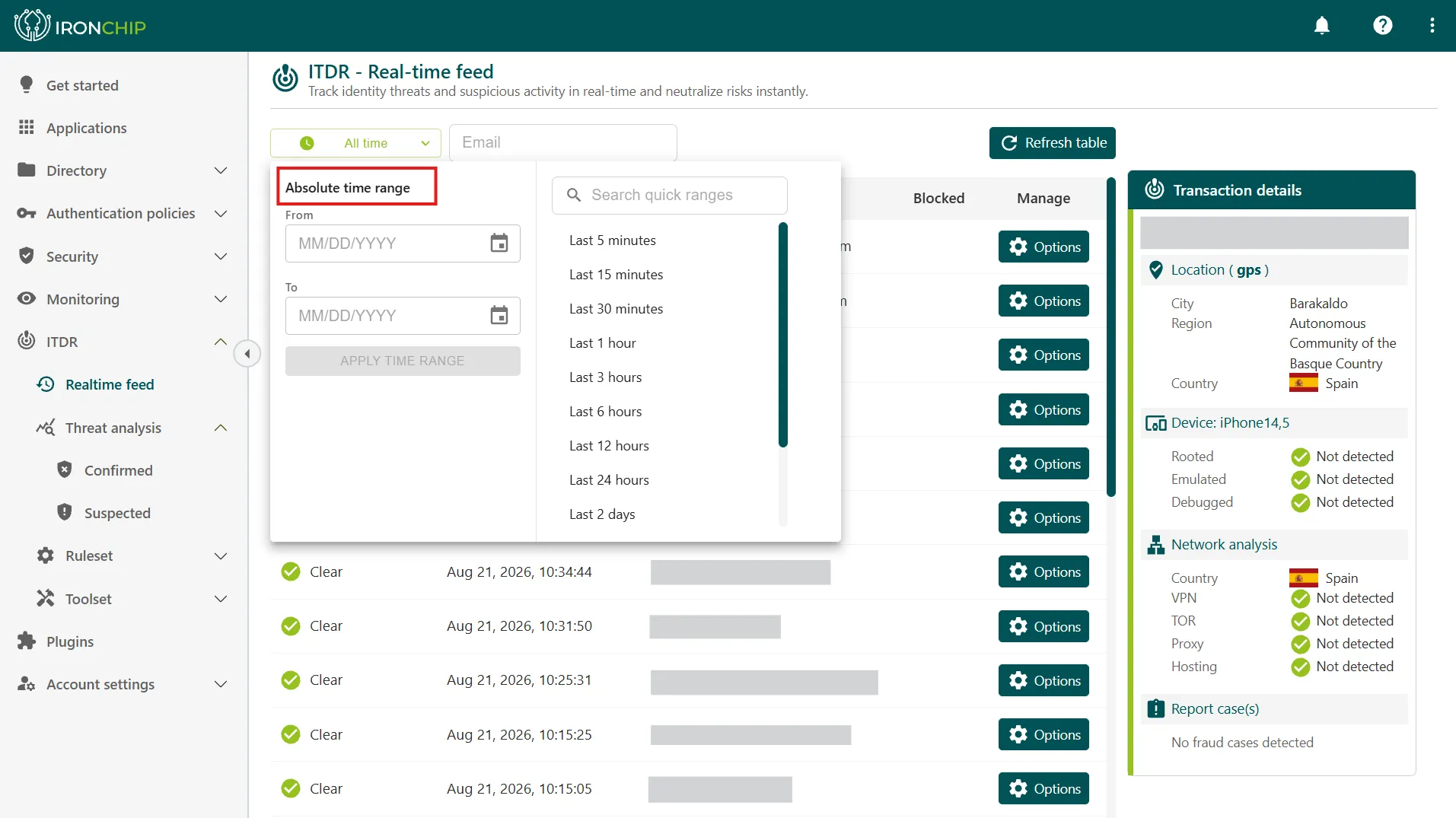
Task: Expand the Ruleset section
Action: [221, 555]
